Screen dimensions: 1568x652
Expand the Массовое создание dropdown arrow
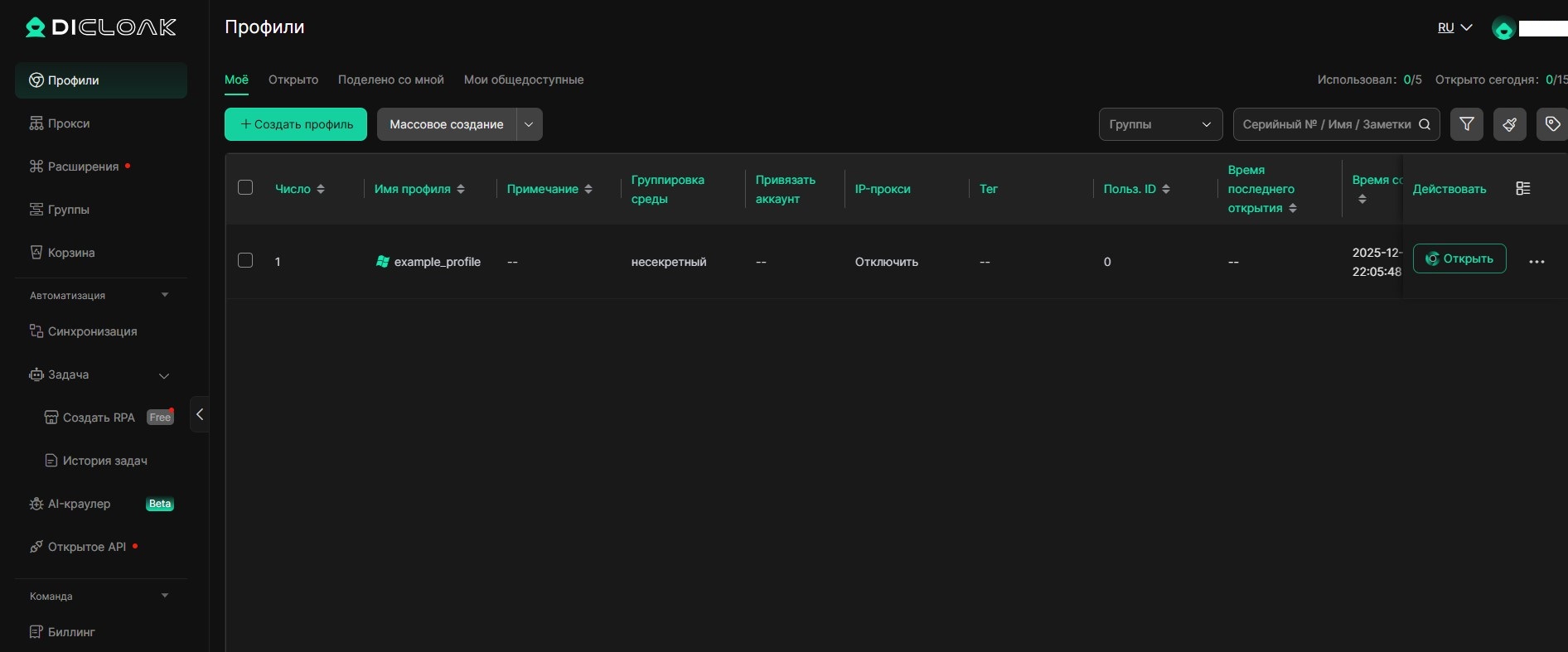pos(529,124)
